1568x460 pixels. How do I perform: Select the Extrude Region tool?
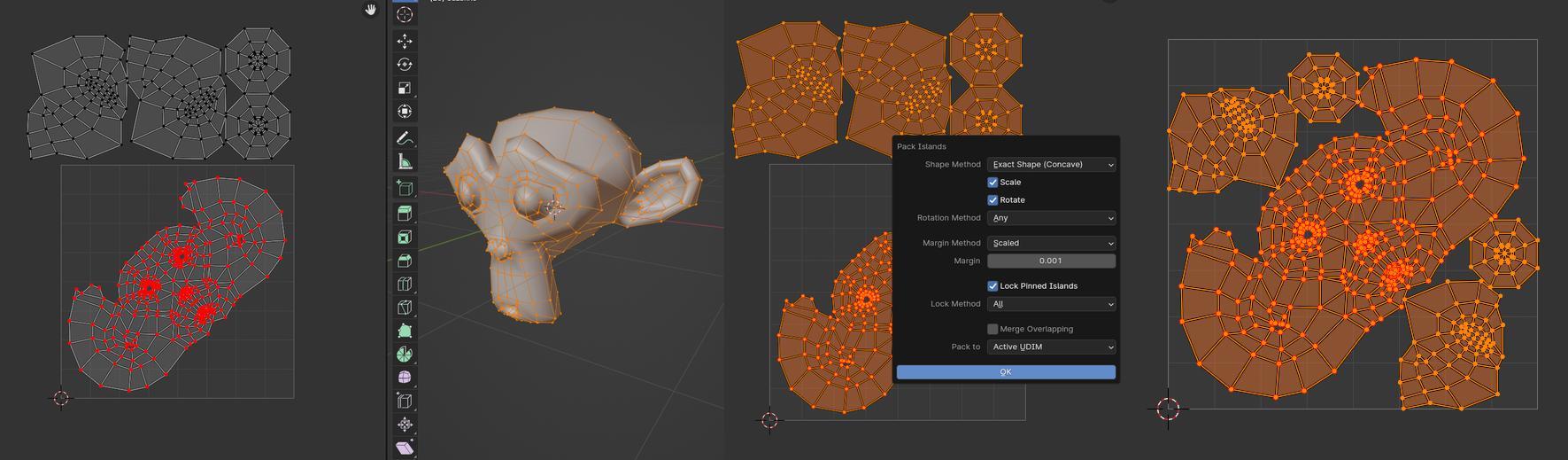(405, 214)
